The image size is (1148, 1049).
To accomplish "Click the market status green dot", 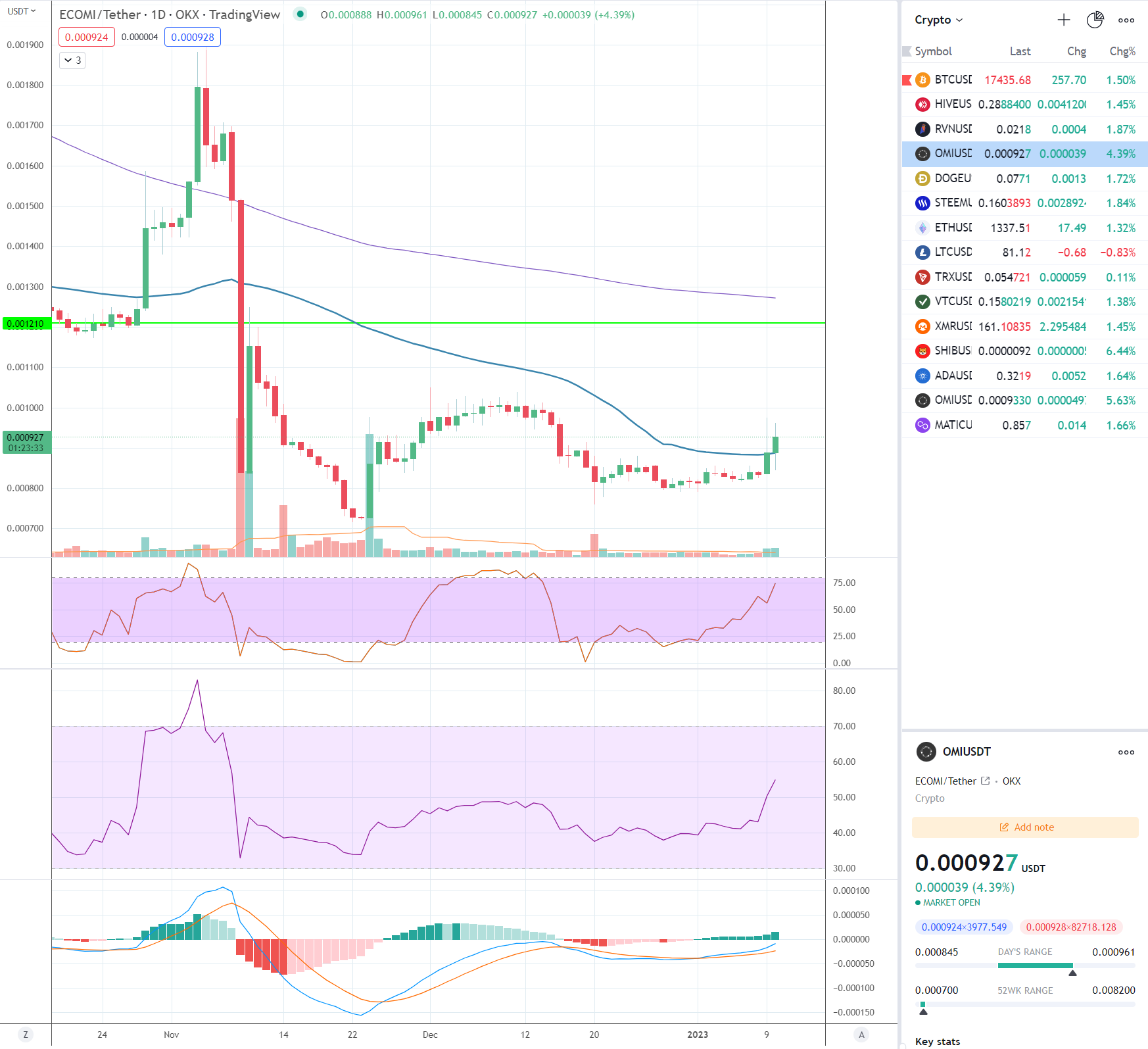I will pyautogui.click(x=300, y=14).
